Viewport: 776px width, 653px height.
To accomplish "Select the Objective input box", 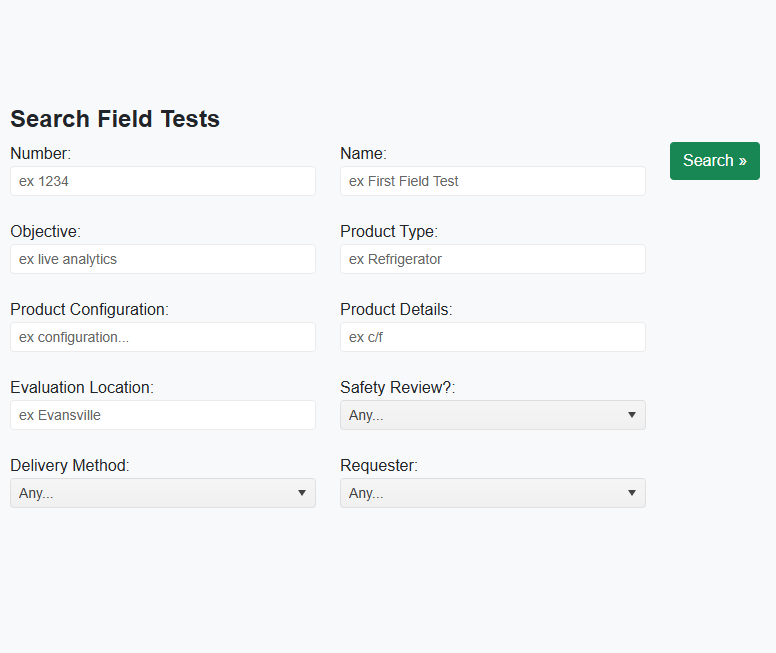I will click(x=163, y=259).
